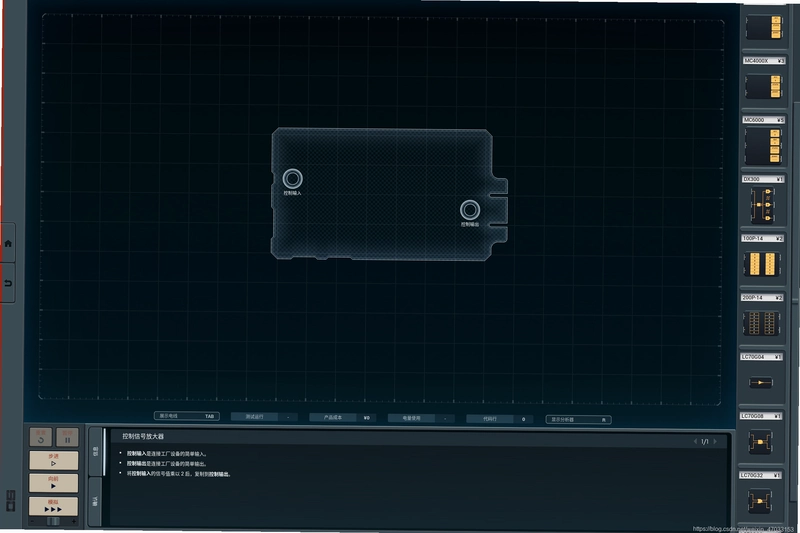Click the 向前 advance play button
Viewport: 800px width, 533px height.
[x=54, y=483]
